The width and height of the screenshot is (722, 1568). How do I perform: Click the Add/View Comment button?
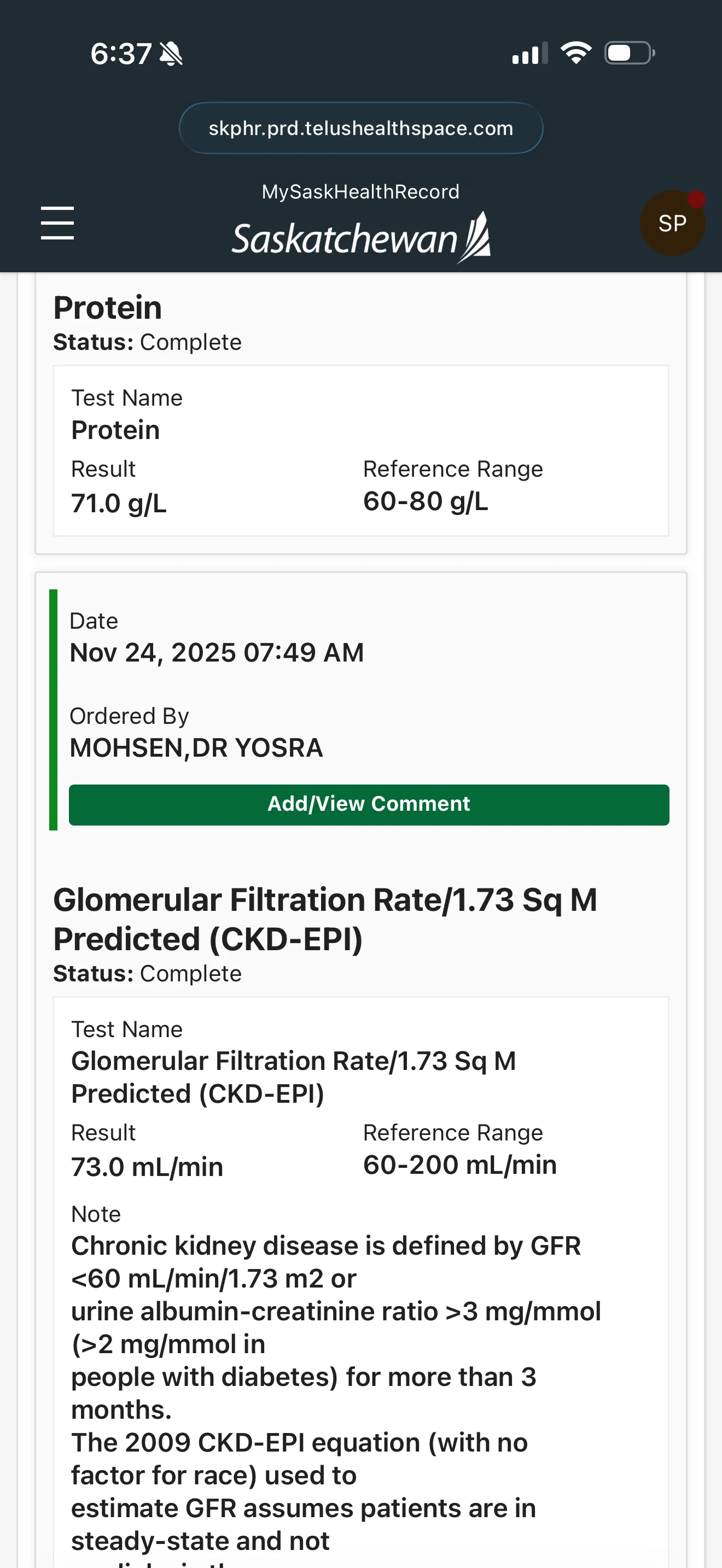coord(369,805)
